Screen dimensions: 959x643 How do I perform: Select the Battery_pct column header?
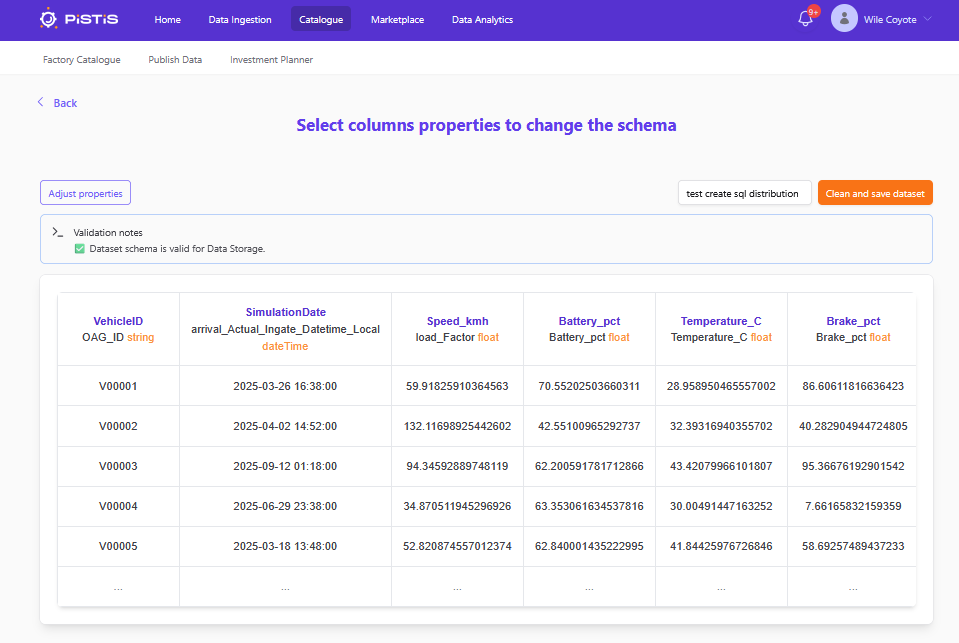click(x=589, y=321)
